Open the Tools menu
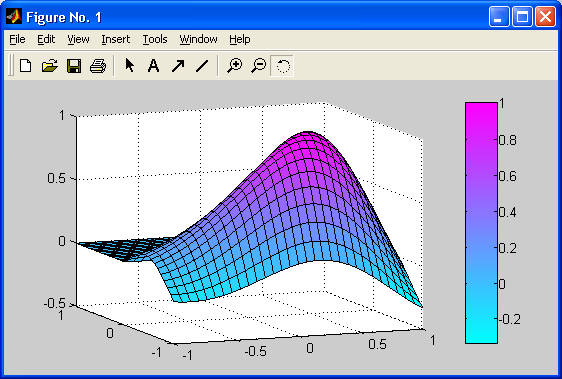The image size is (562, 379). point(155,39)
